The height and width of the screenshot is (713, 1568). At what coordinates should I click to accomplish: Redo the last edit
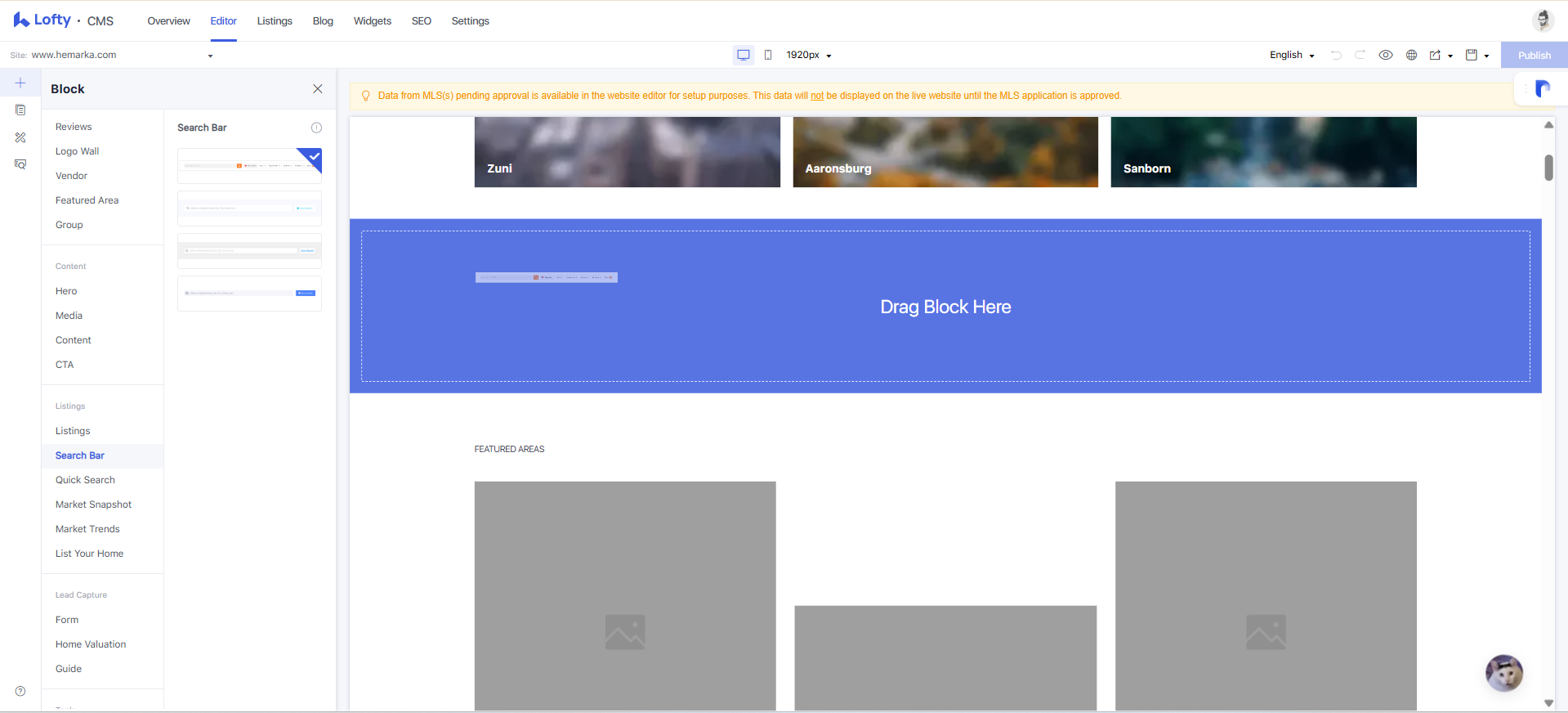tap(1360, 55)
